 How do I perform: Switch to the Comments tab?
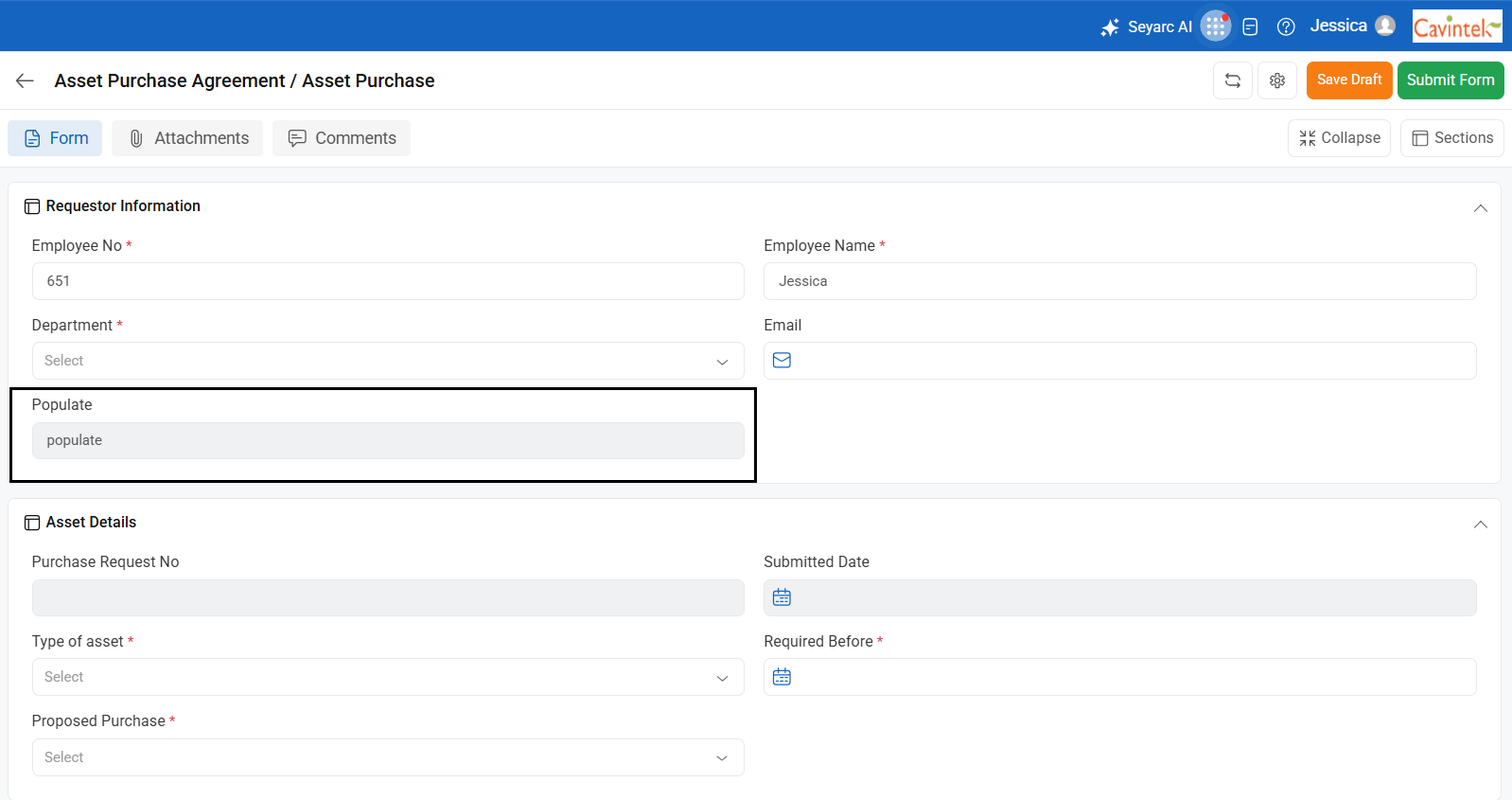tap(342, 138)
